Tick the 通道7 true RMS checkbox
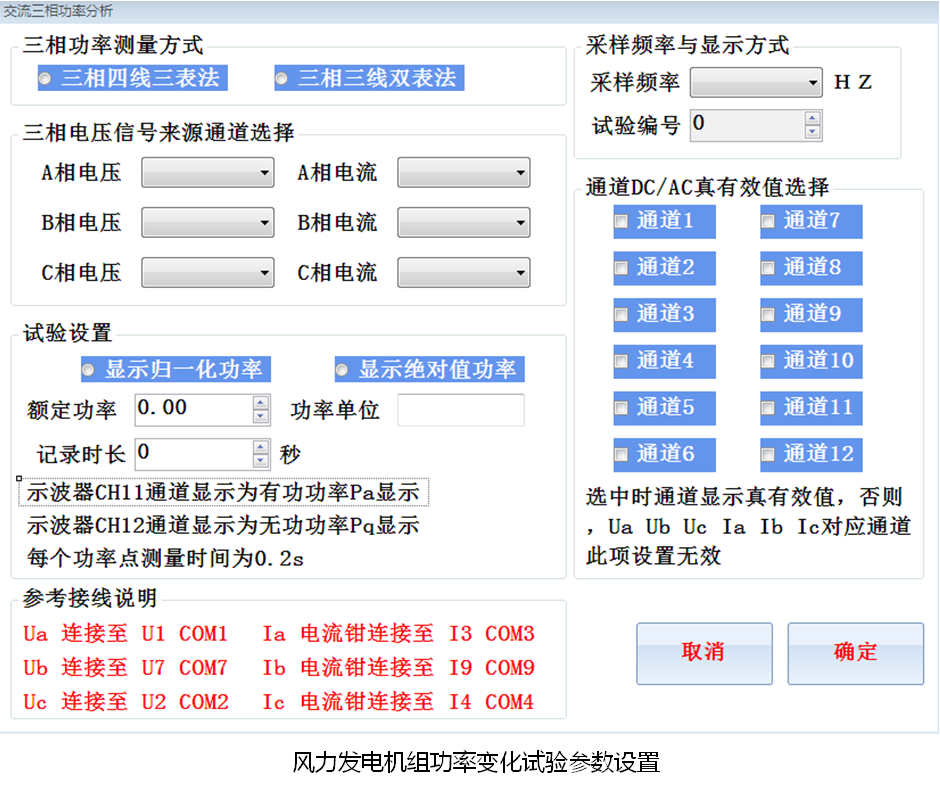Screen dimensions: 940x795 pos(768,221)
